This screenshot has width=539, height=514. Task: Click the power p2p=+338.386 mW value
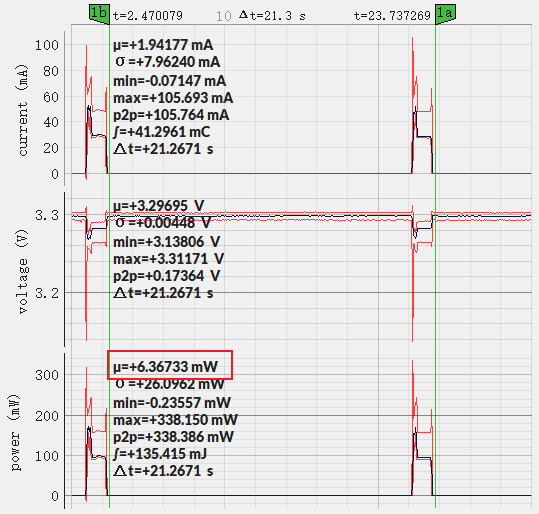[174, 437]
